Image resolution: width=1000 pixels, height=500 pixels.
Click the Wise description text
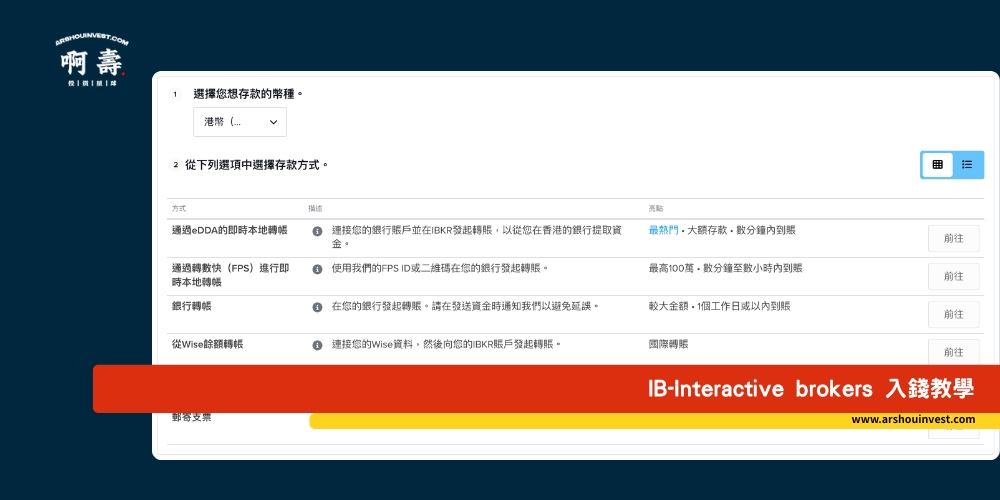click(446, 344)
